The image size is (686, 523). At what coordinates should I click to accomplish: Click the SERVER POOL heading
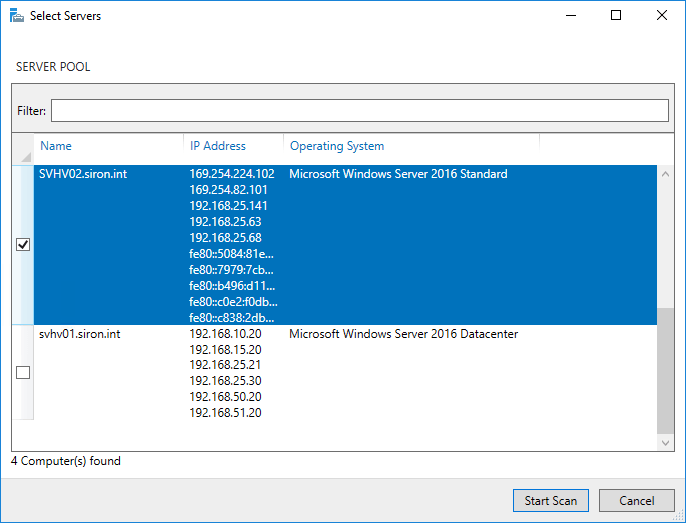(x=53, y=67)
